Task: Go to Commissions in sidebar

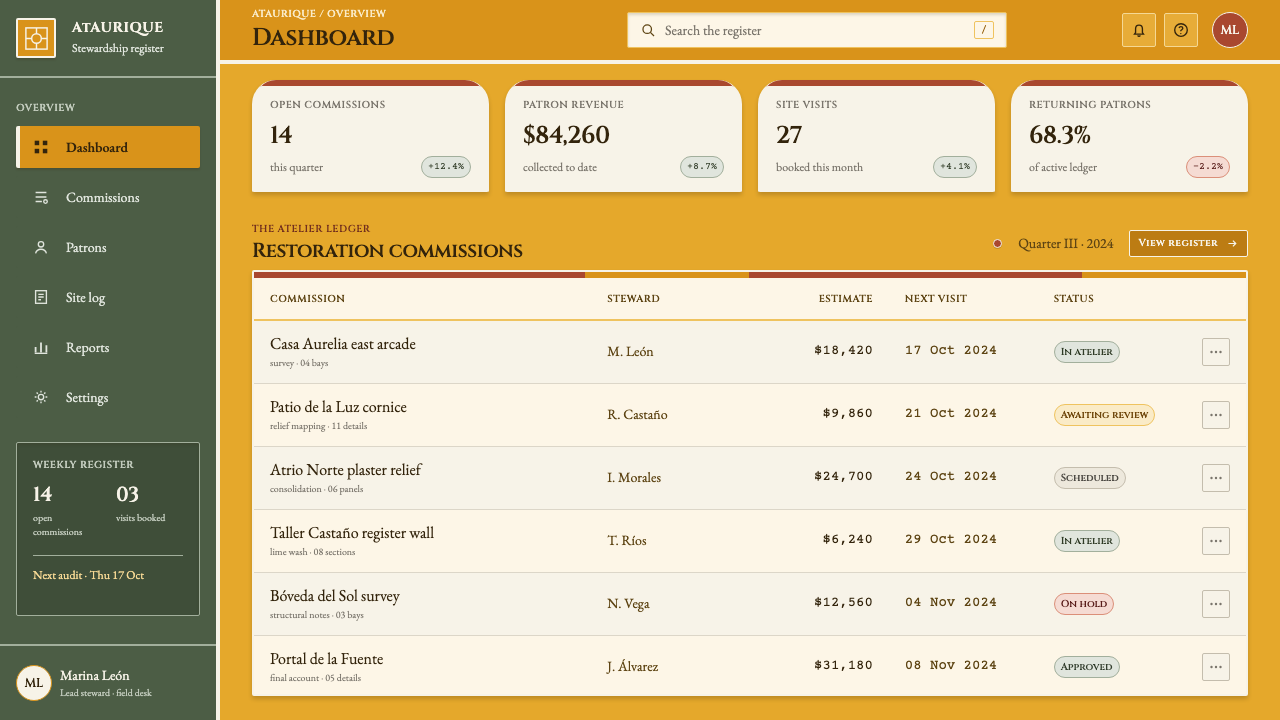Action: (108, 197)
